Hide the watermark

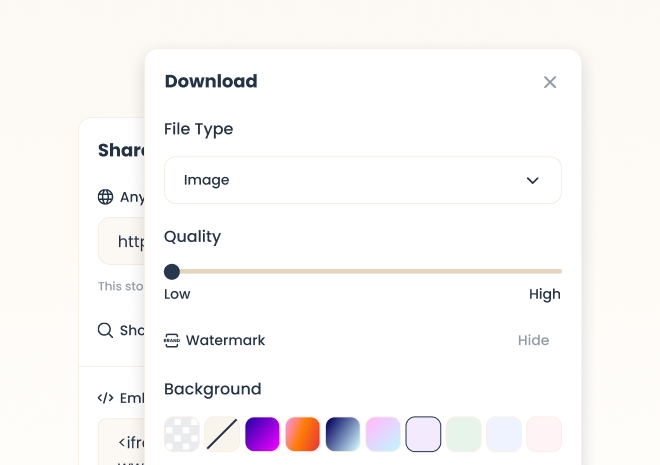(533, 340)
